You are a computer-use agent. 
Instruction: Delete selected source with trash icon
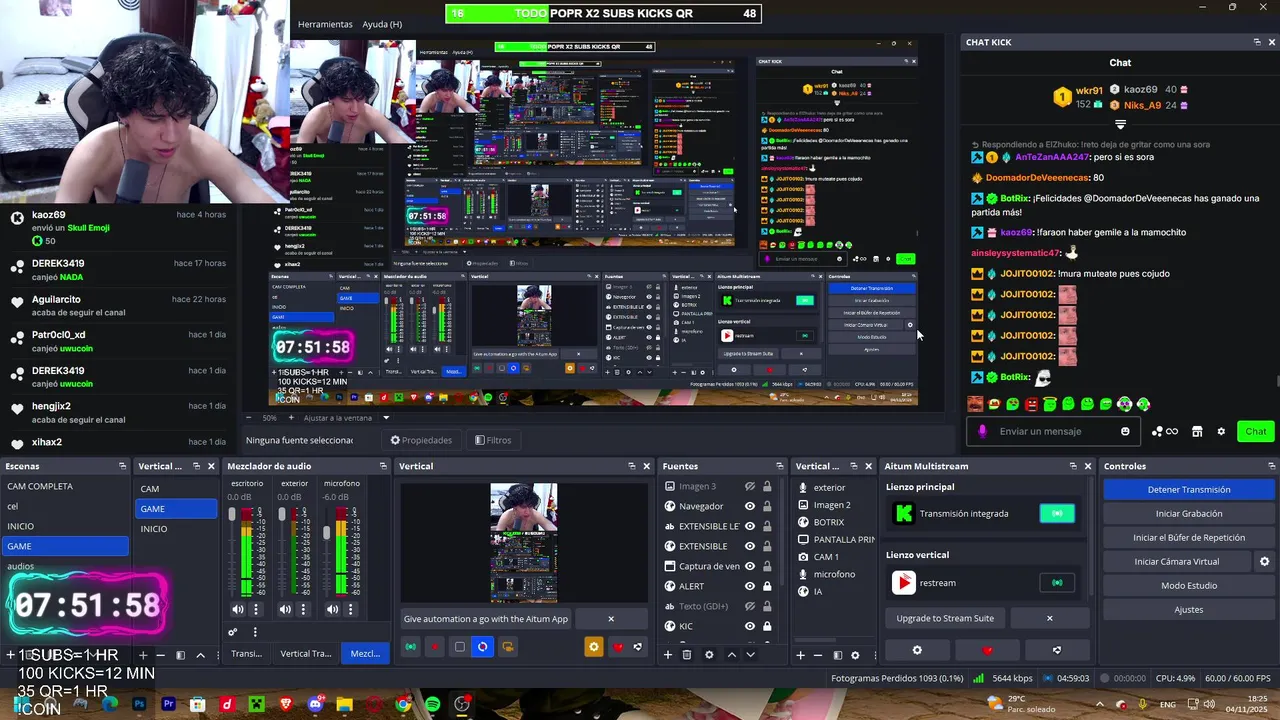pyautogui.click(x=687, y=655)
